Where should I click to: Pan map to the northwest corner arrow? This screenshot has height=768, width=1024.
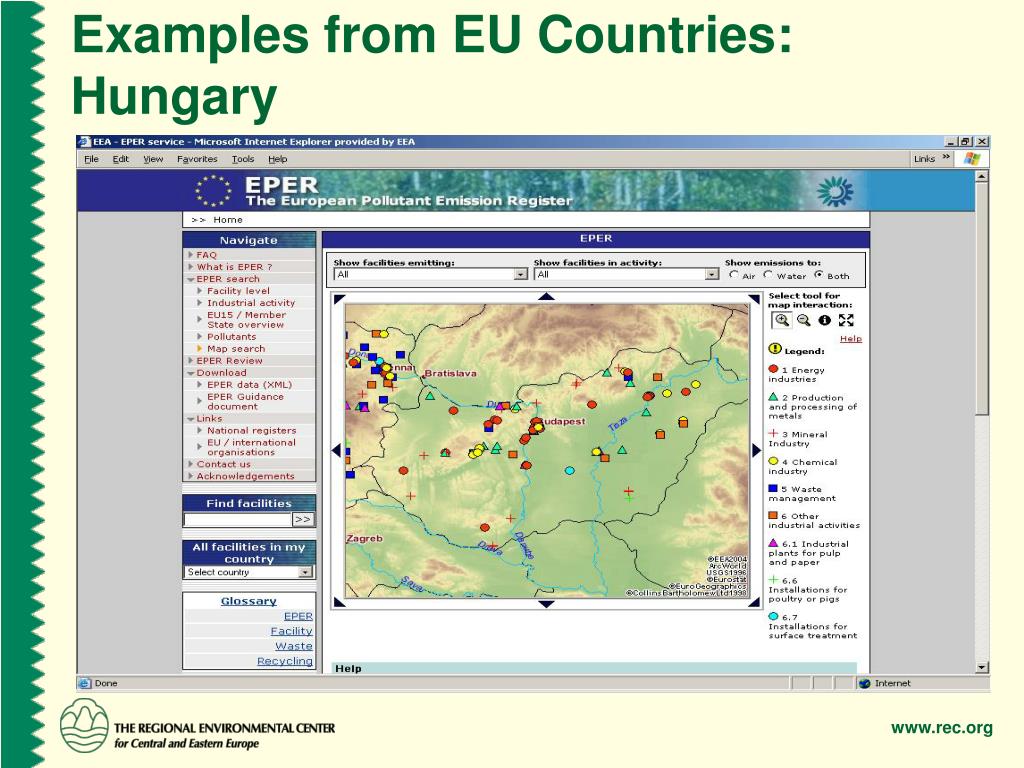coord(339,299)
